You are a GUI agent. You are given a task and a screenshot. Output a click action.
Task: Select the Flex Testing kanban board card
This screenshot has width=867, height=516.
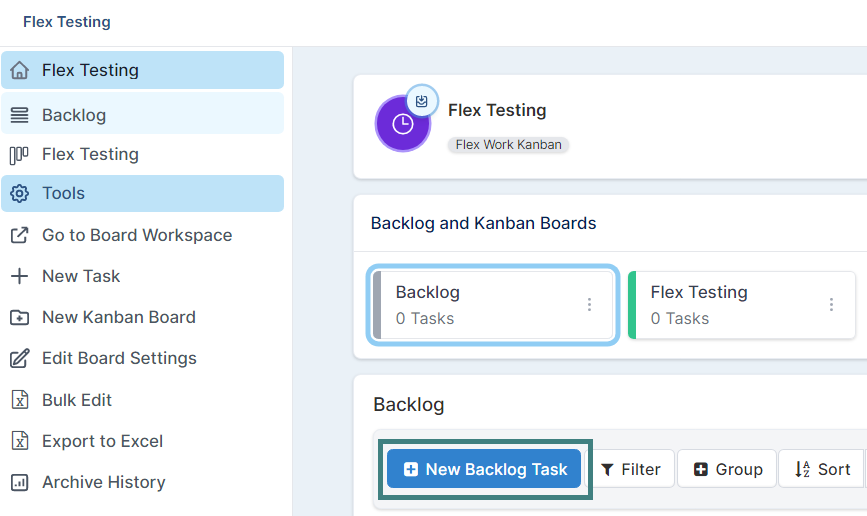click(x=741, y=305)
